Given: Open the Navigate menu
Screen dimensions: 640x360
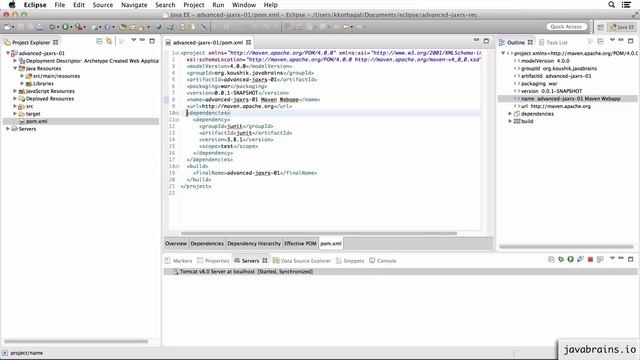Looking at the screenshot, I should pyautogui.click(x=134, y=5).
